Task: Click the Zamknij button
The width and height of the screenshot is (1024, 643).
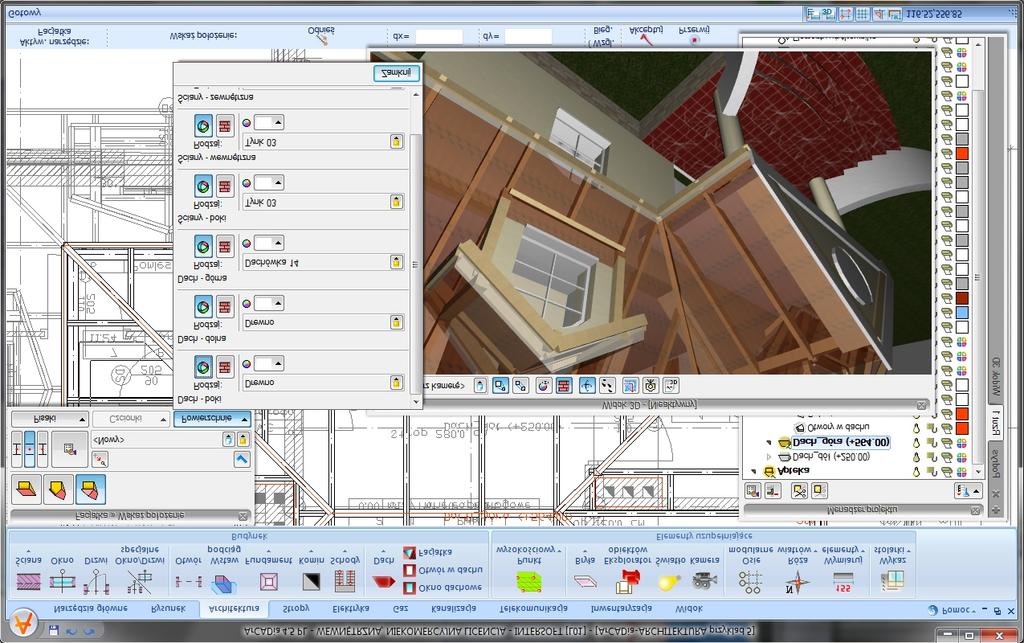Action: [x=396, y=73]
